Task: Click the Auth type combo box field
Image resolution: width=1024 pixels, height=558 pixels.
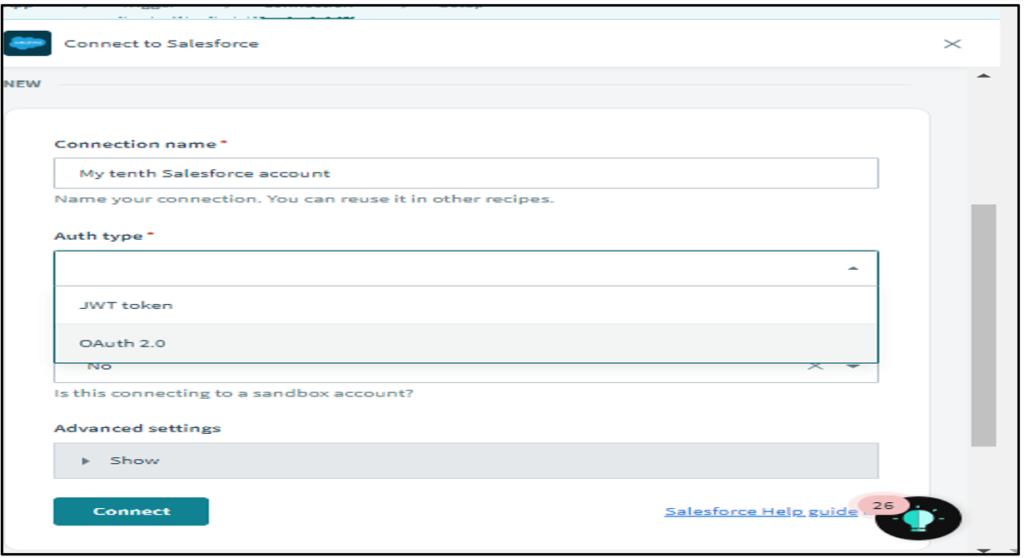Action: click(450, 269)
